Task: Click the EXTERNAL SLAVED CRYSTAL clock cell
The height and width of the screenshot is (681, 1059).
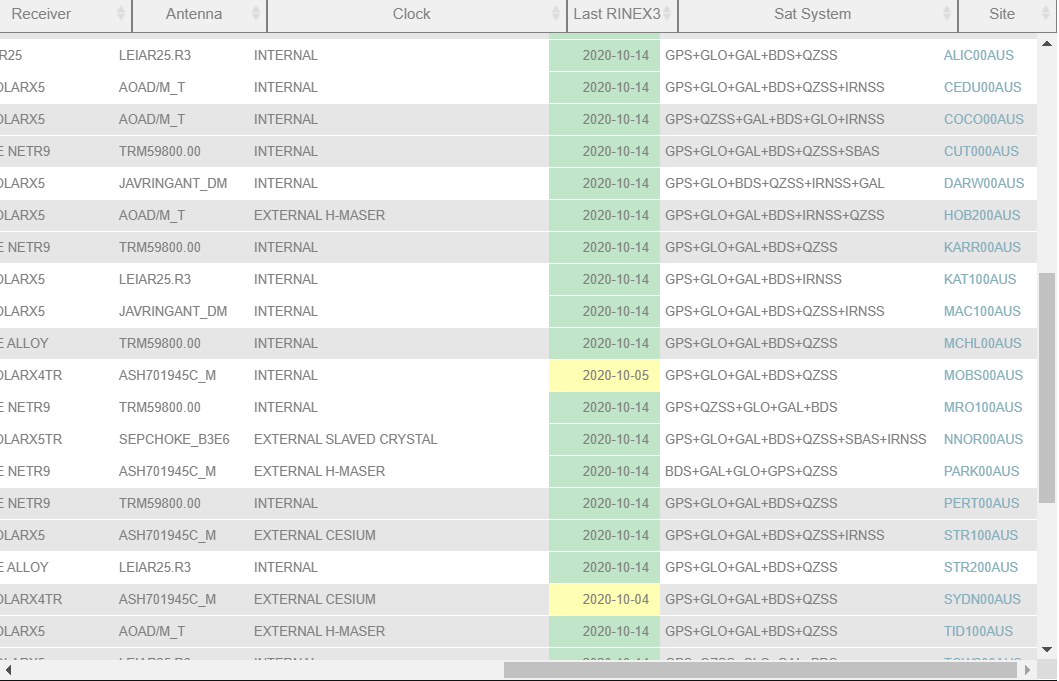Action: coord(346,439)
